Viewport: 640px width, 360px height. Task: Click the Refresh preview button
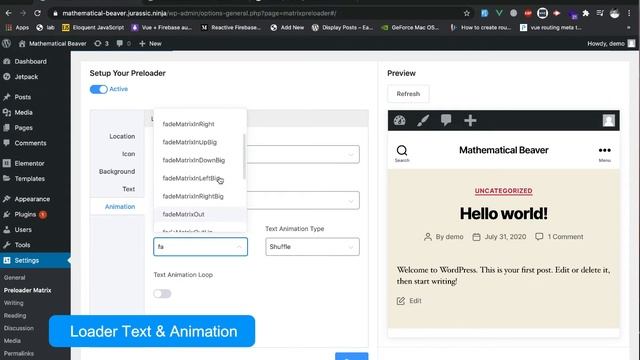tap(408, 94)
